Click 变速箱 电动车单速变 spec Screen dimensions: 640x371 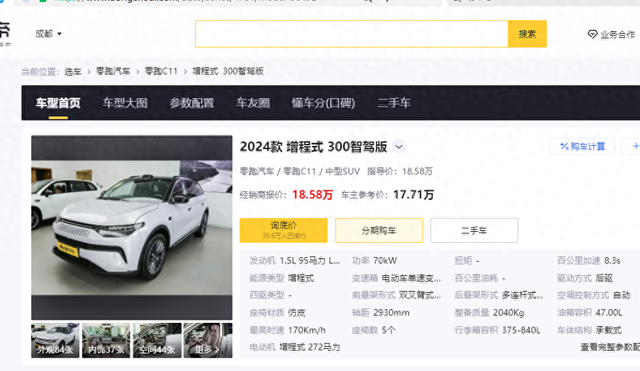[396, 278]
